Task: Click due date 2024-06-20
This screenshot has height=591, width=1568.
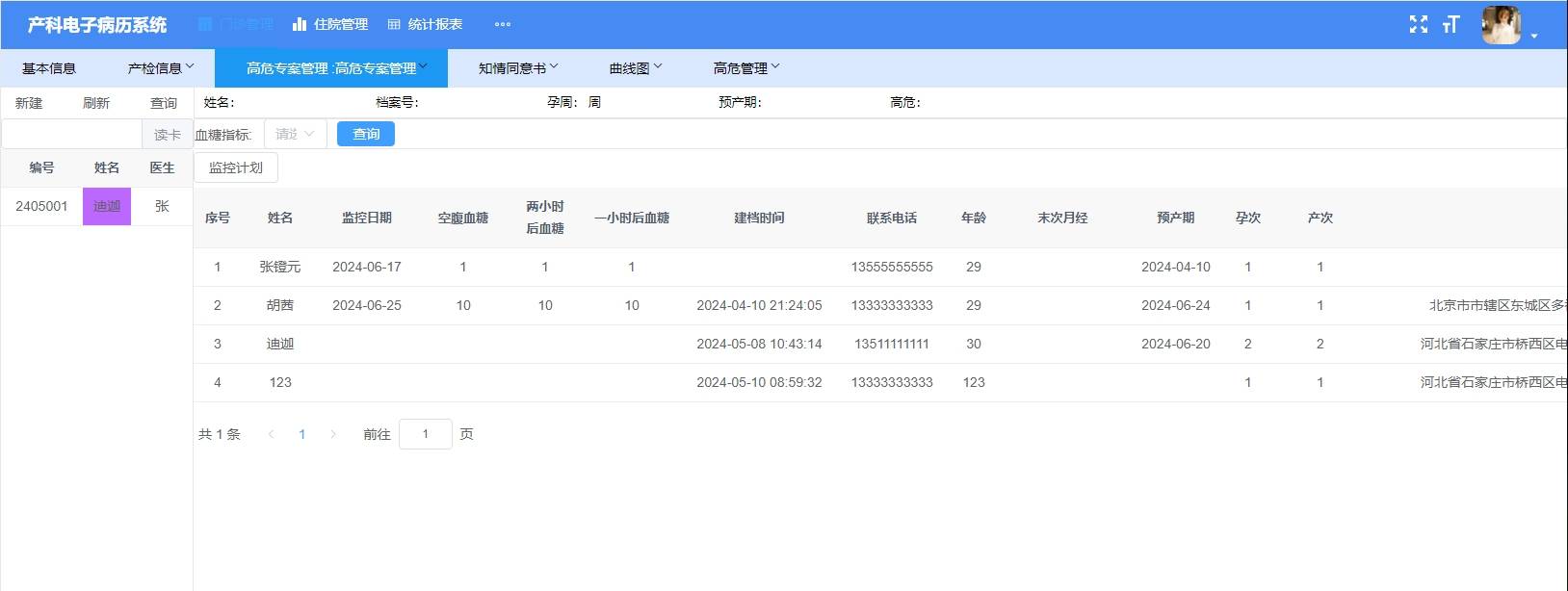Action: click(x=1176, y=344)
